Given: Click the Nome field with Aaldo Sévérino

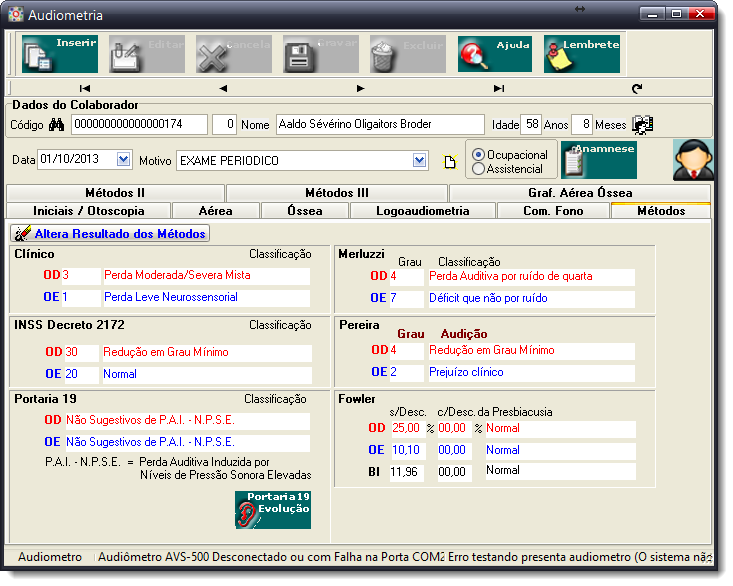Looking at the screenshot, I should pos(380,124).
